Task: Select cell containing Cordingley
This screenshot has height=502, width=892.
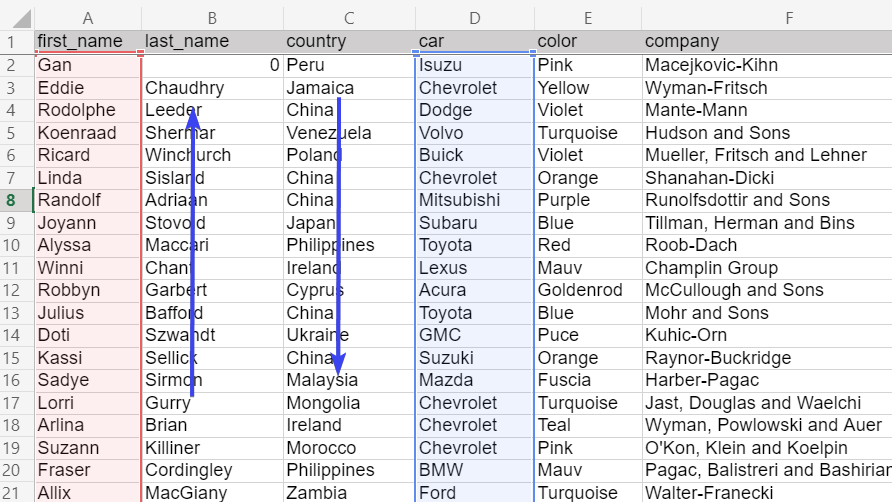Action: pos(212,470)
